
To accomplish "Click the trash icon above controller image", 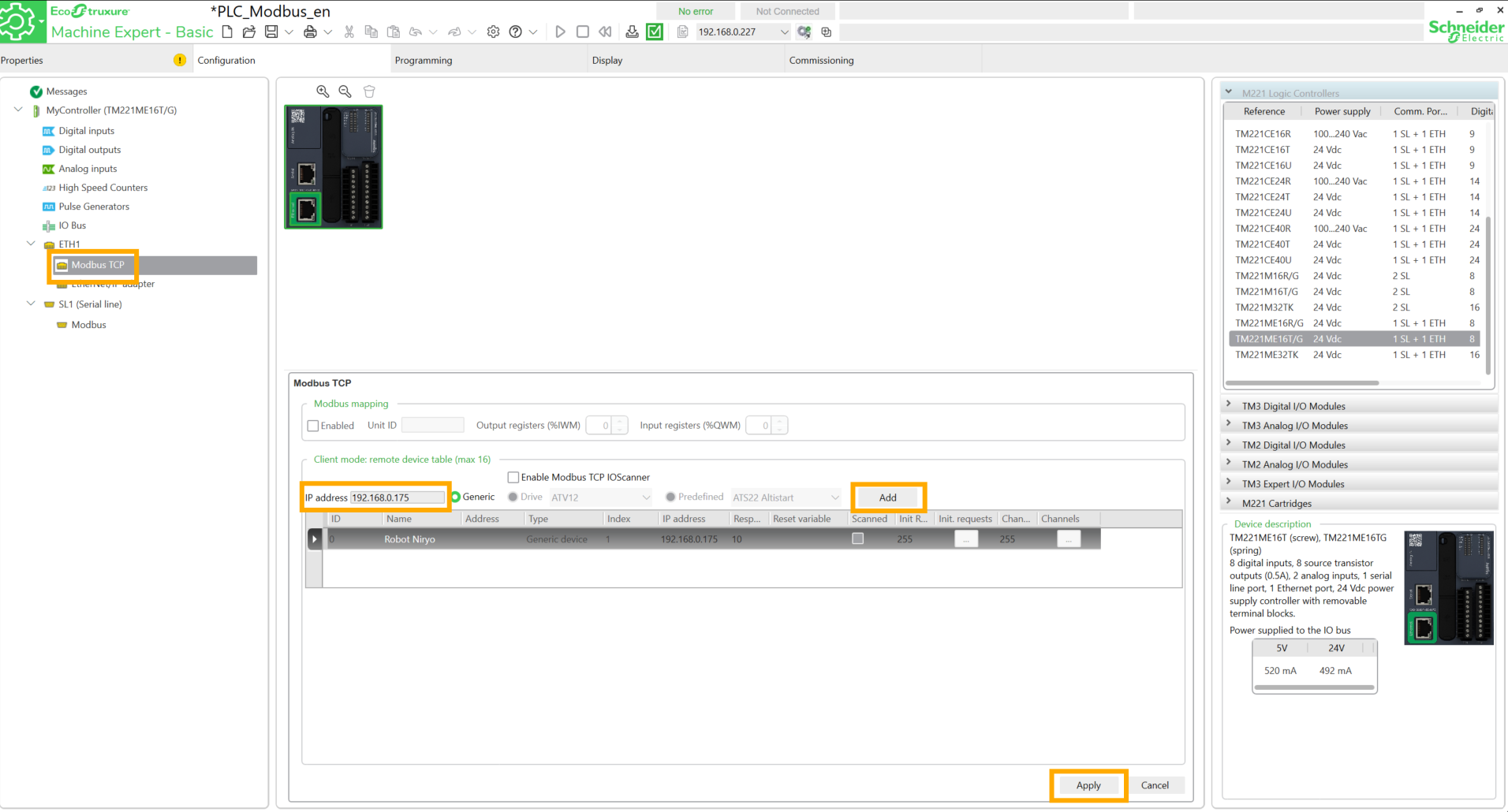I will click(x=368, y=91).
